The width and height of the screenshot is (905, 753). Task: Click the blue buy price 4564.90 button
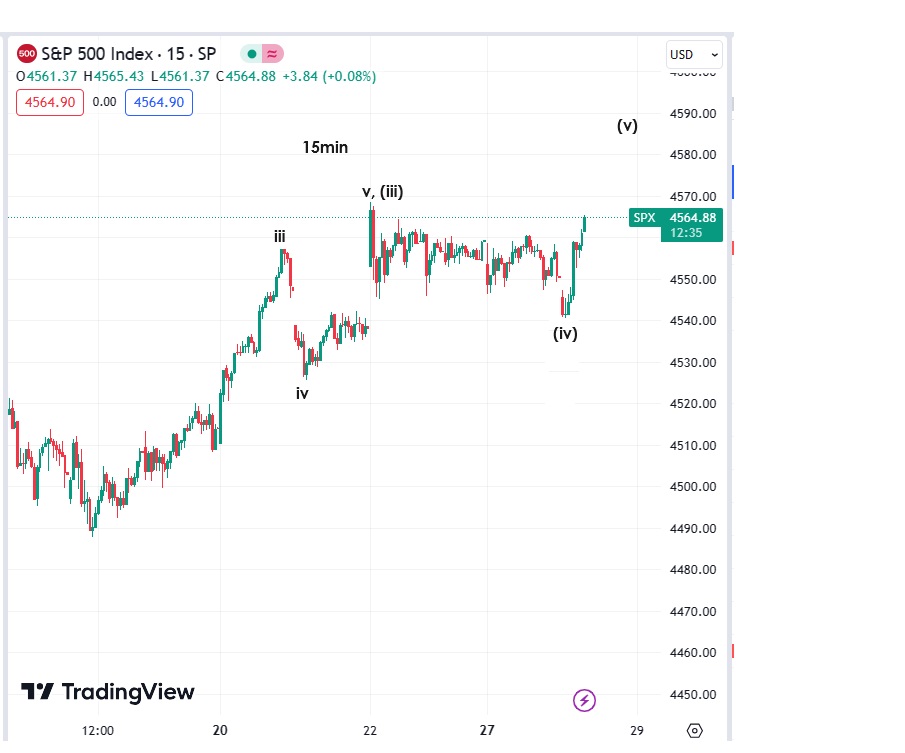point(159,102)
